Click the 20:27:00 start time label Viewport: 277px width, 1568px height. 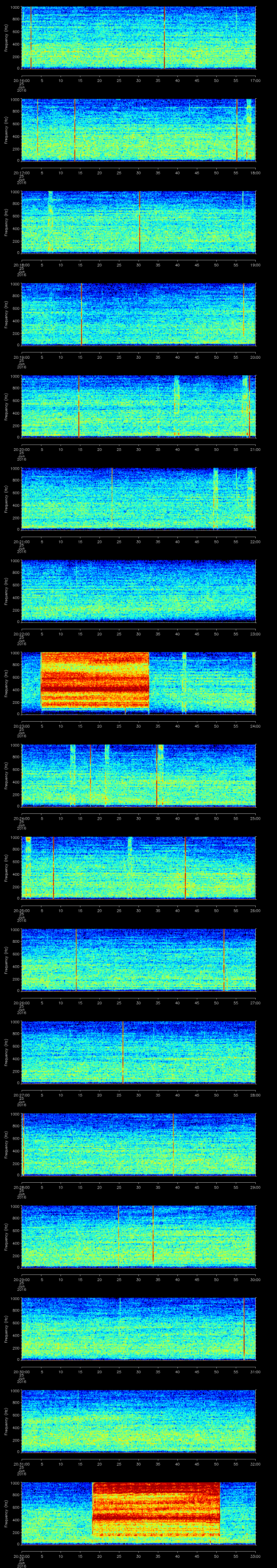[21, 1095]
